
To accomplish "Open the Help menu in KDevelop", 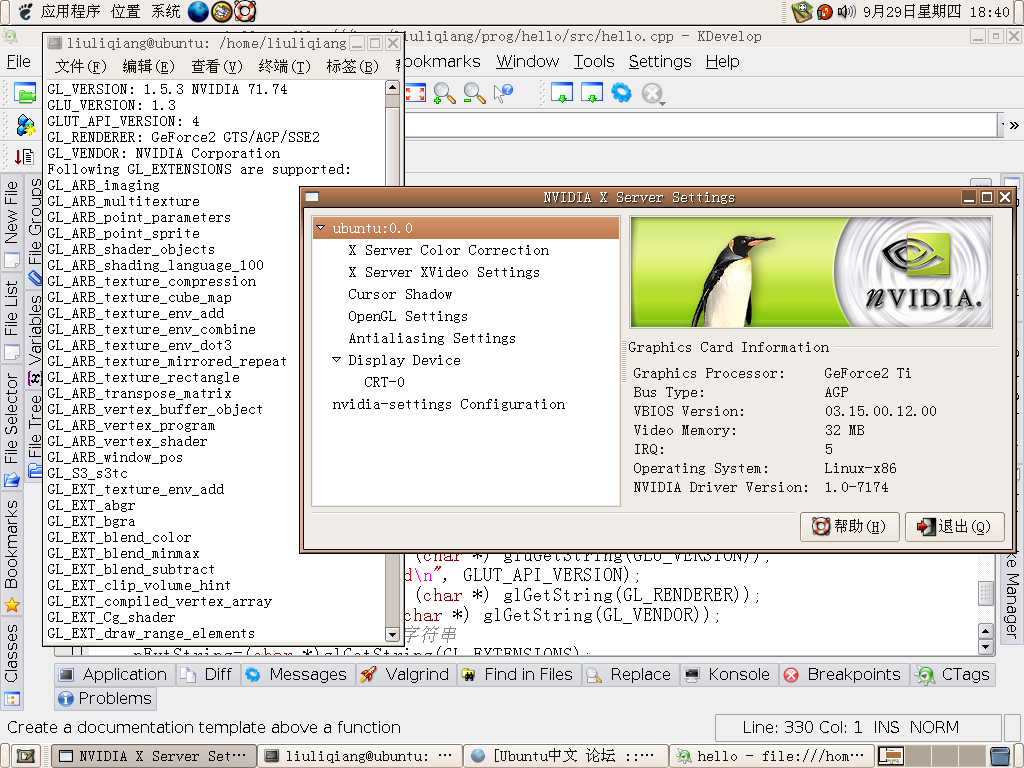I will point(722,61).
